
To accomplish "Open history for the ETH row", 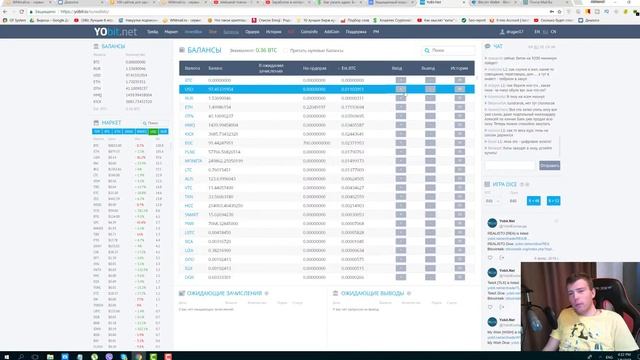I will pyautogui.click(x=460, y=107).
